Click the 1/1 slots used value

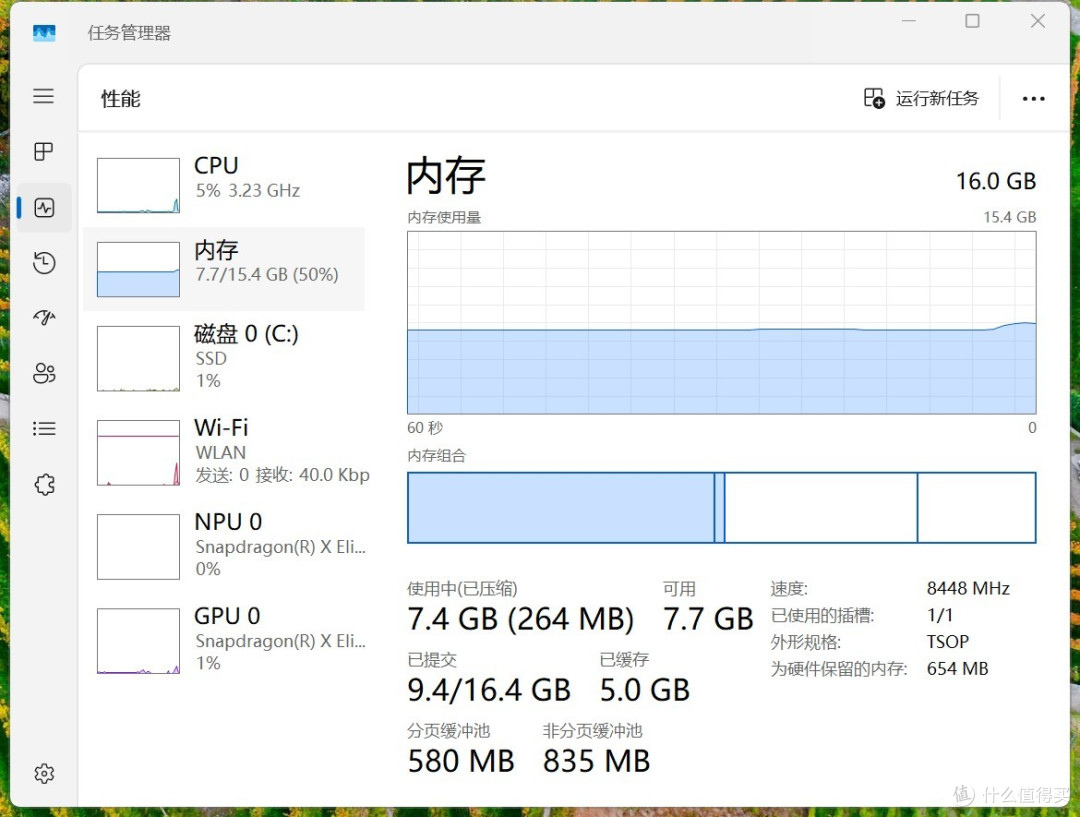click(x=940, y=615)
